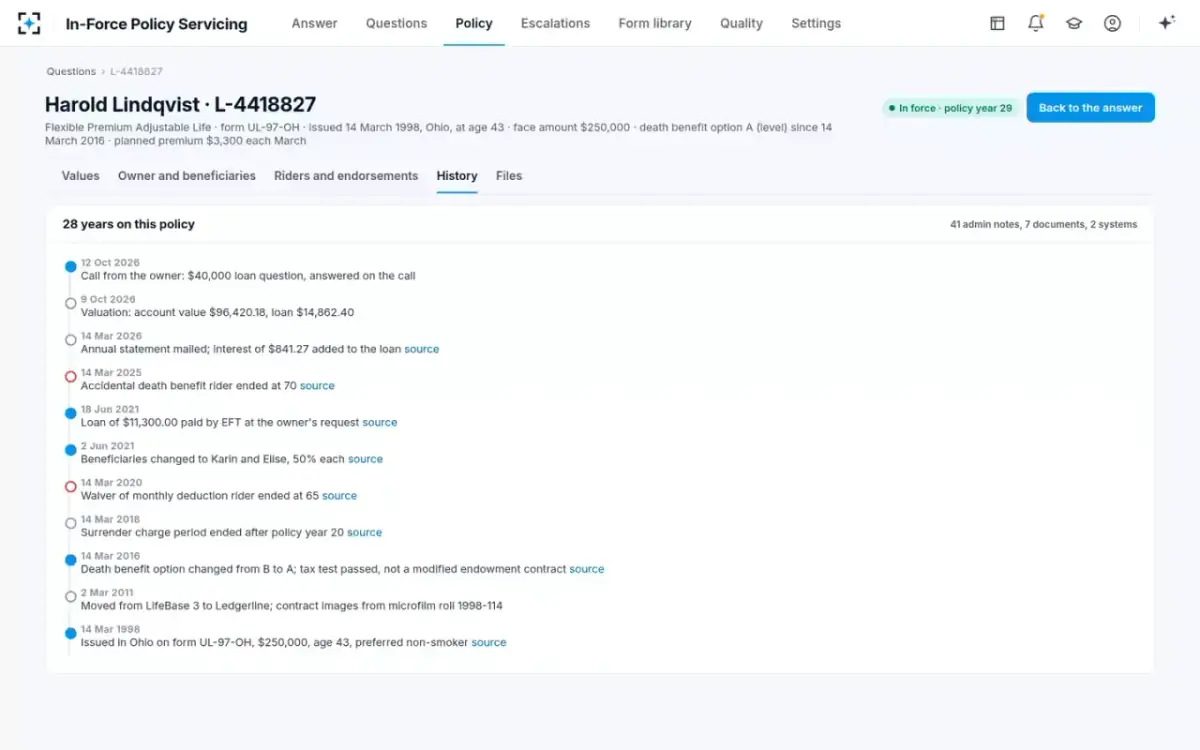The image size is (1200, 750).
Task: Open source for surrender charge period entry
Action: point(364,533)
